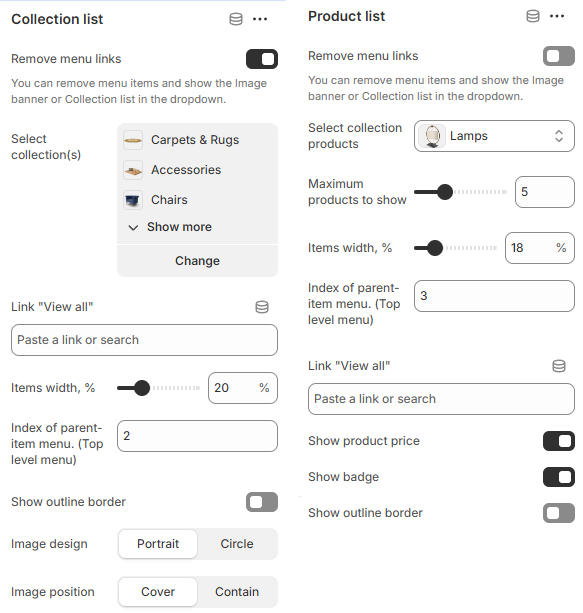The height and width of the screenshot is (613, 583).
Task: Click database icon for Product list View all link
Action: pos(559,366)
